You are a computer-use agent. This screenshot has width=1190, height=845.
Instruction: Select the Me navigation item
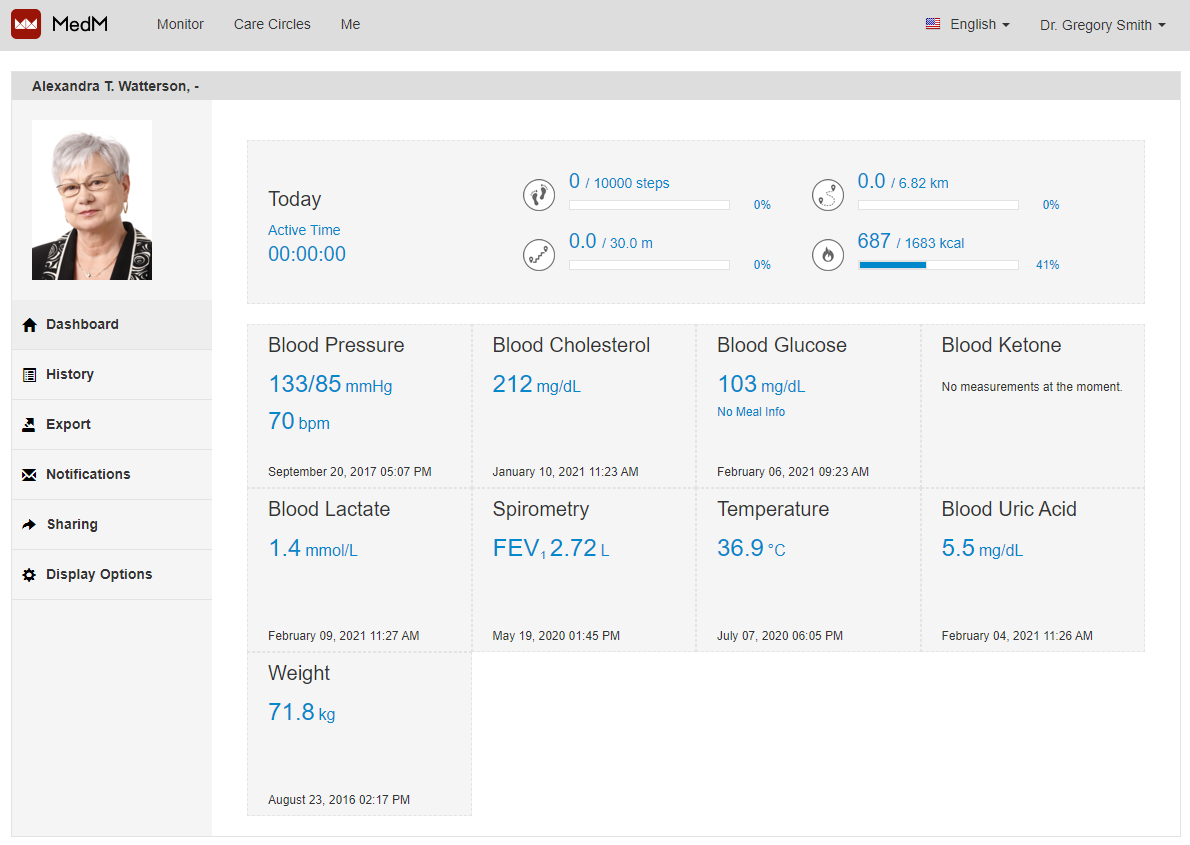pyautogui.click(x=350, y=24)
